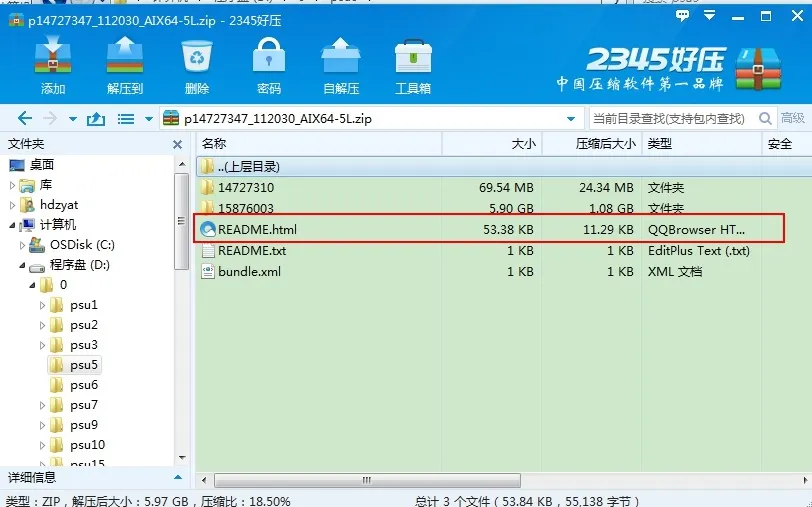Click folder tree scroll up arrow

coord(182,164)
